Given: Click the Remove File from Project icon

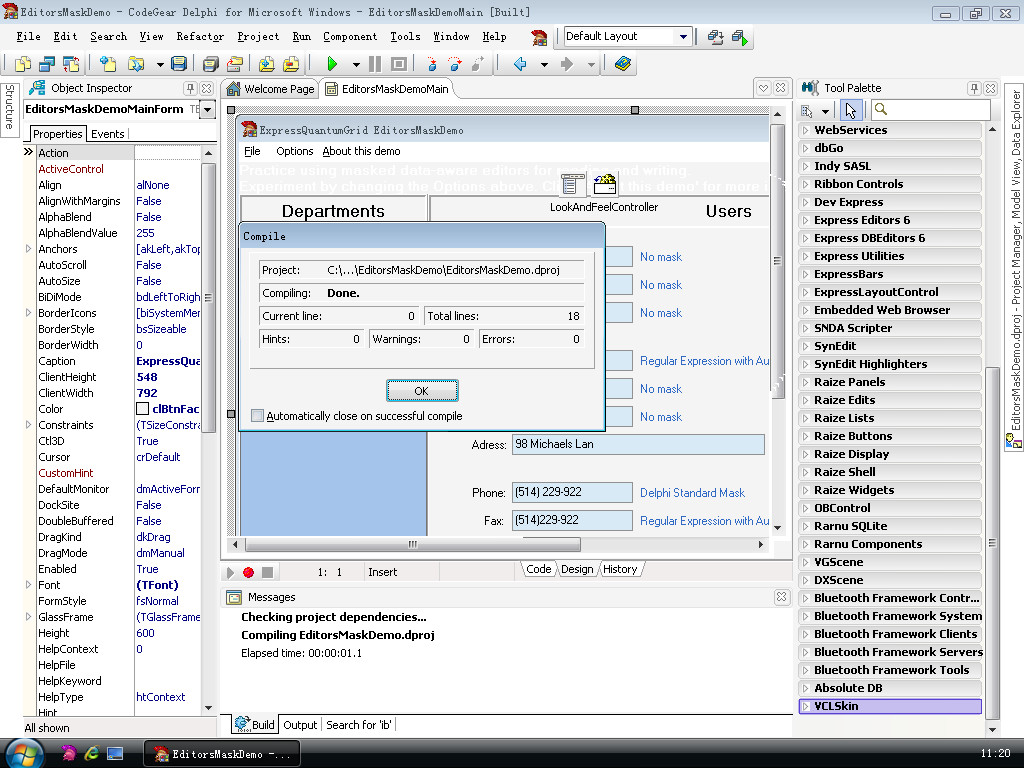Looking at the screenshot, I should [x=291, y=64].
